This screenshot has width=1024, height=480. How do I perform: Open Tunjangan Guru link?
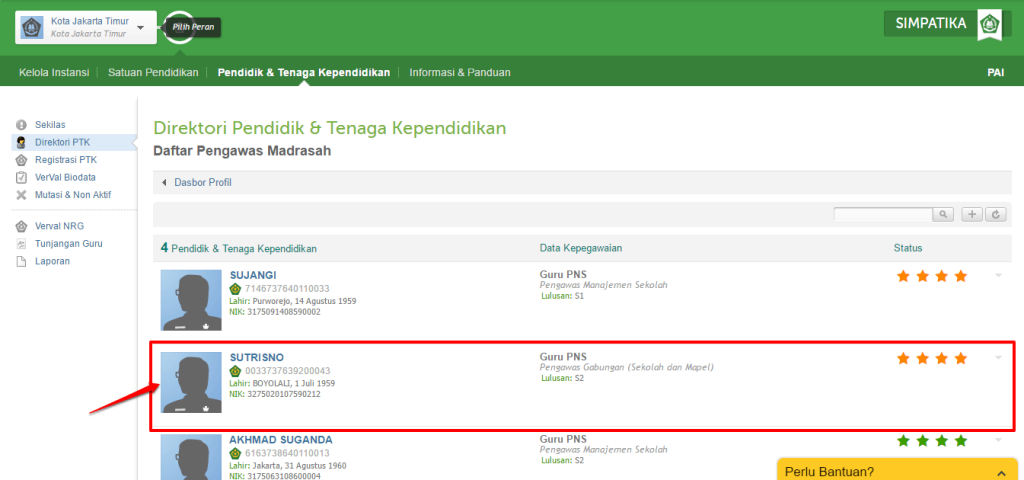click(69, 244)
